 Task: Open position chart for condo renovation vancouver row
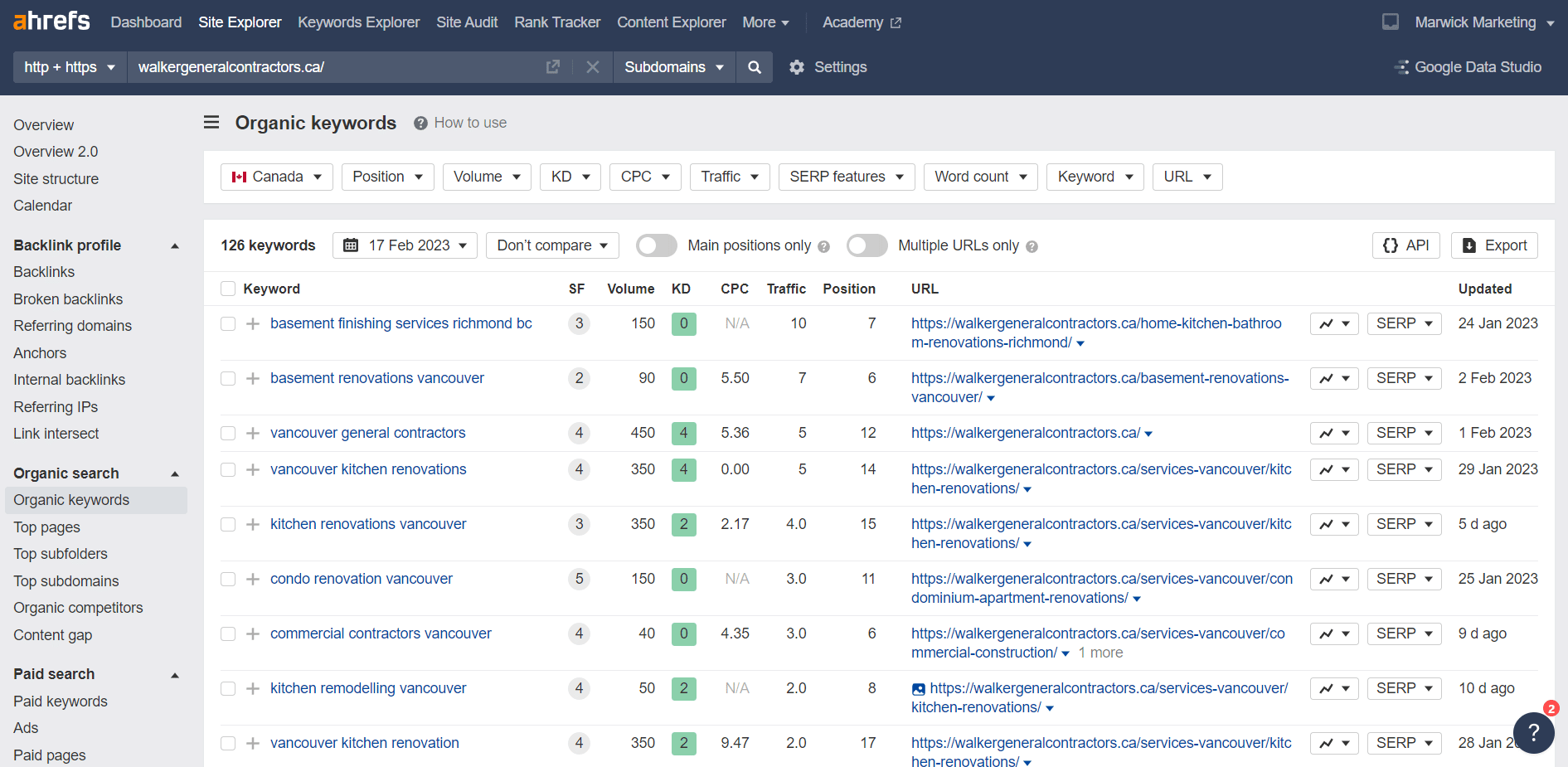1334,579
